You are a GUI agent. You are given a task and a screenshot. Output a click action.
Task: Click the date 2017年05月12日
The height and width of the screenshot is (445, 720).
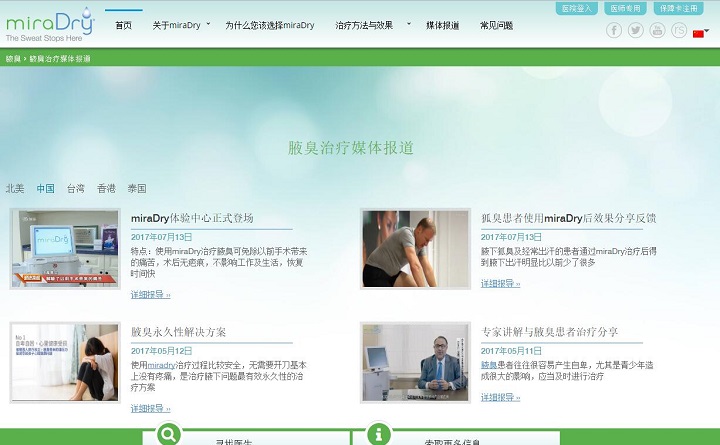click(161, 351)
